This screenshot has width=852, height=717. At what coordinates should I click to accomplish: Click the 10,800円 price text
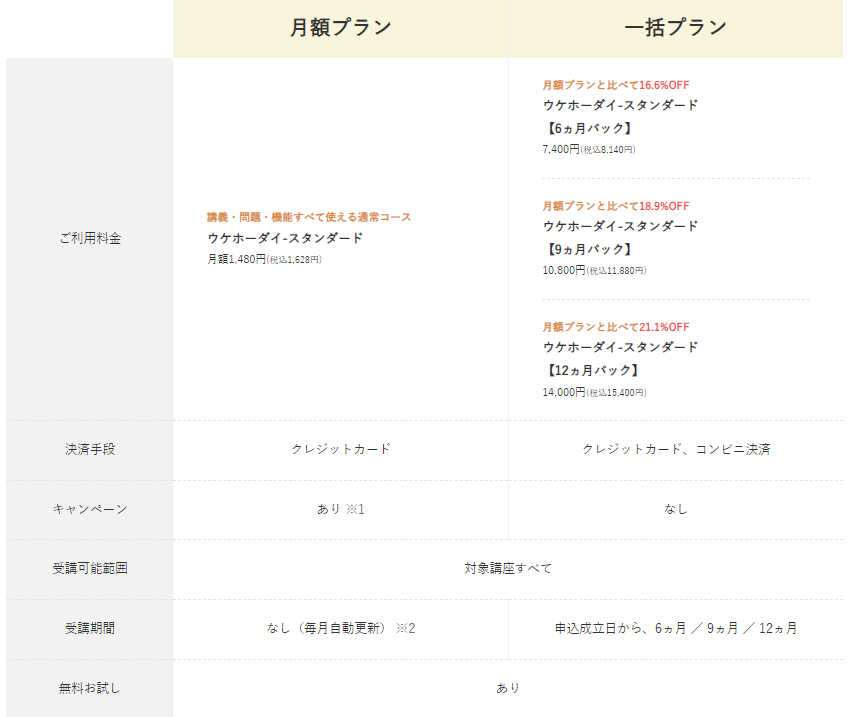tap(564, 270)
